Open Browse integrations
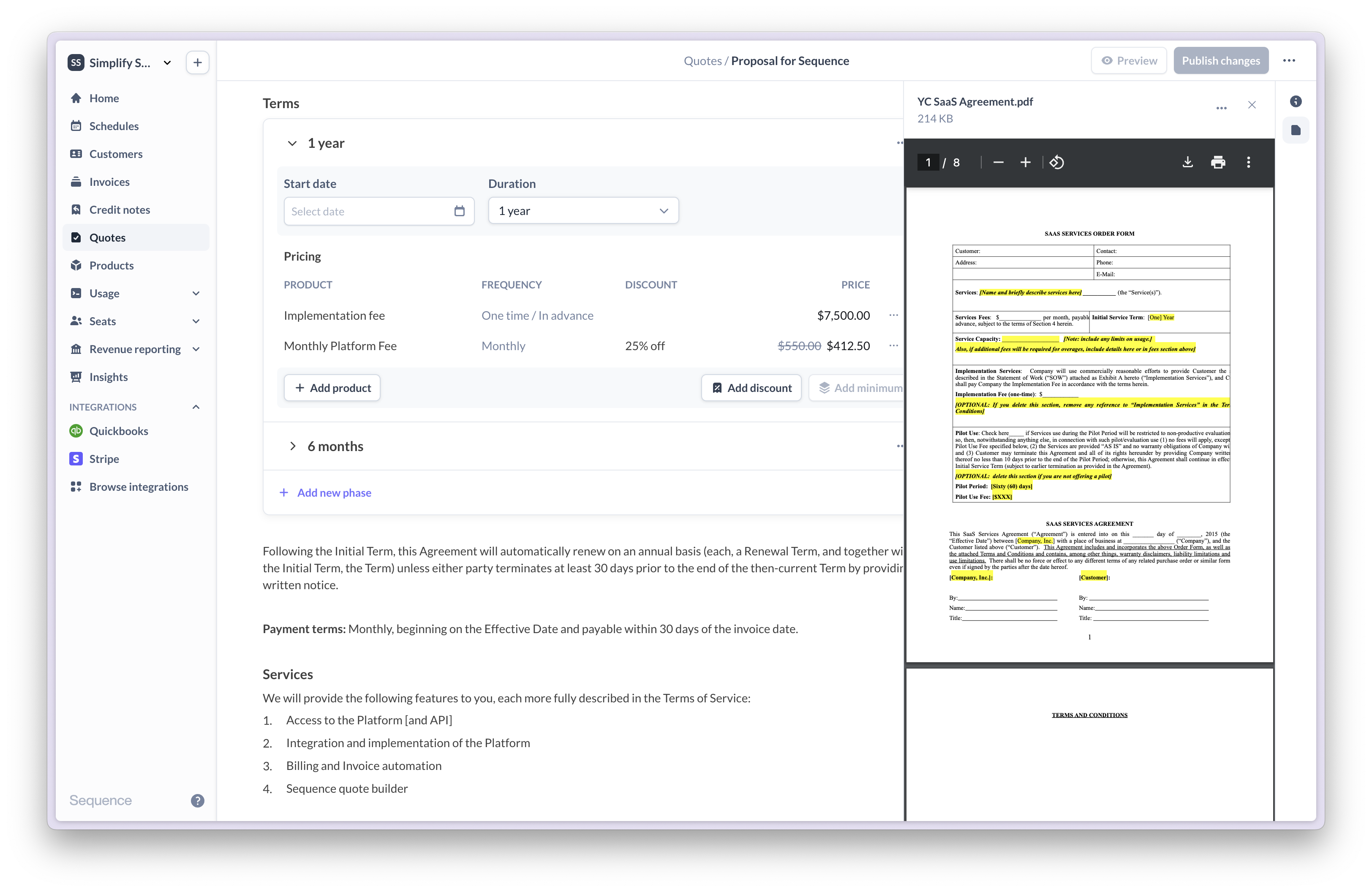The image size is (1372, 892). [136, 487]
